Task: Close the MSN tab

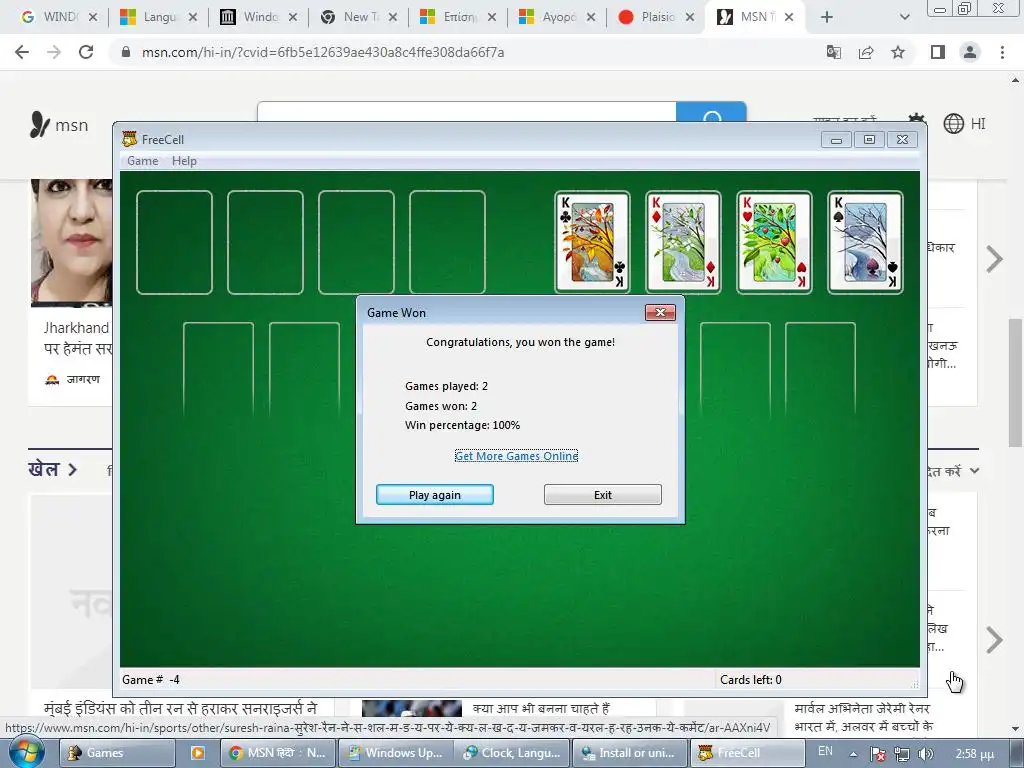Action: click(789, 17)
